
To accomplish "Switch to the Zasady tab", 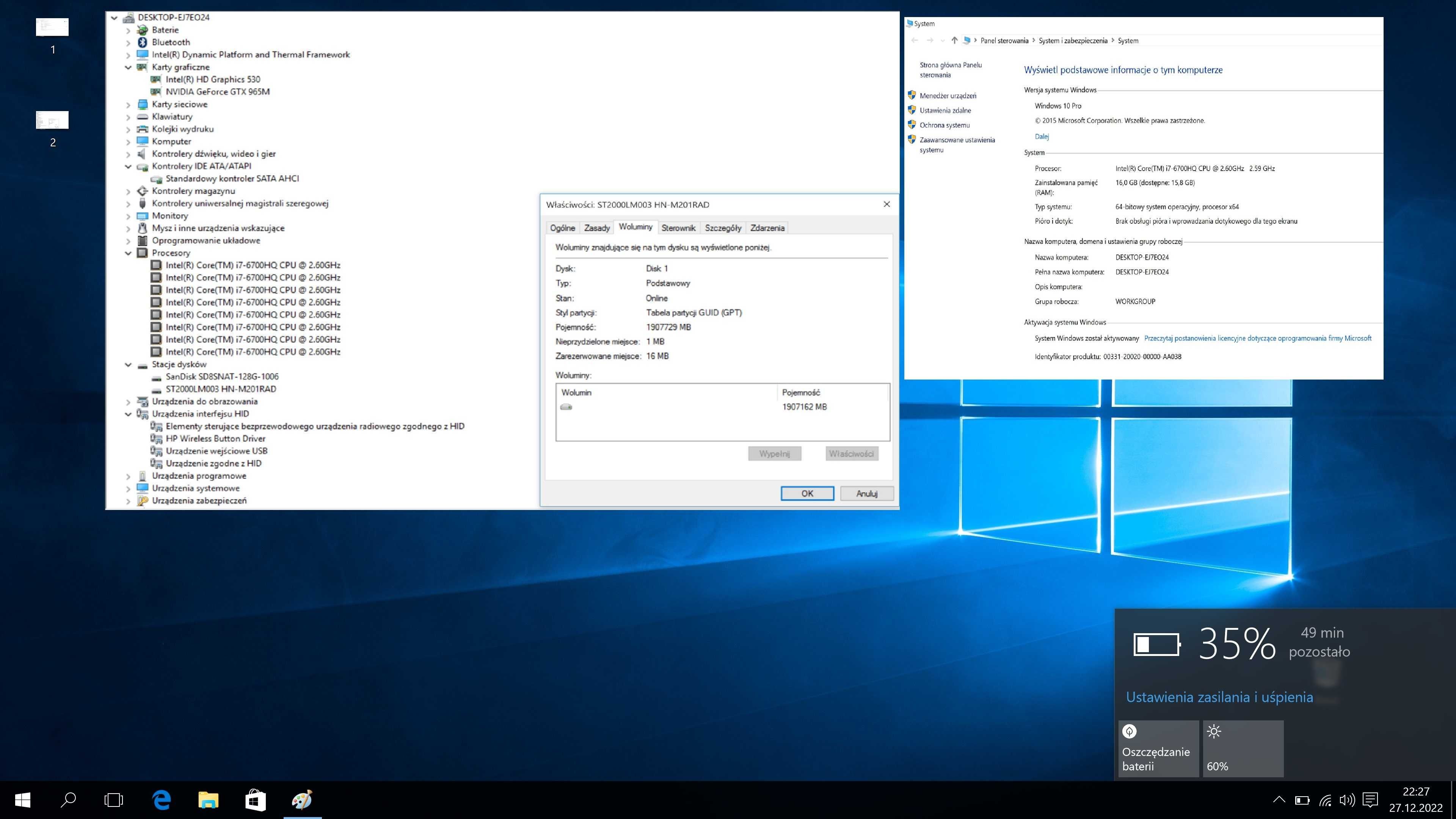I will (597, 228).
